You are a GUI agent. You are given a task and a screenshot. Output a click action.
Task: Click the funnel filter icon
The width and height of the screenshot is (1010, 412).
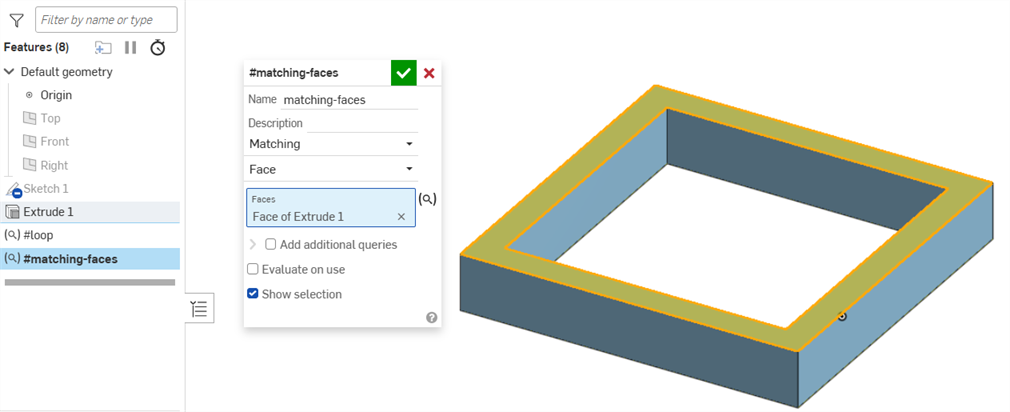pyautogui.click(x=16, y=20)
